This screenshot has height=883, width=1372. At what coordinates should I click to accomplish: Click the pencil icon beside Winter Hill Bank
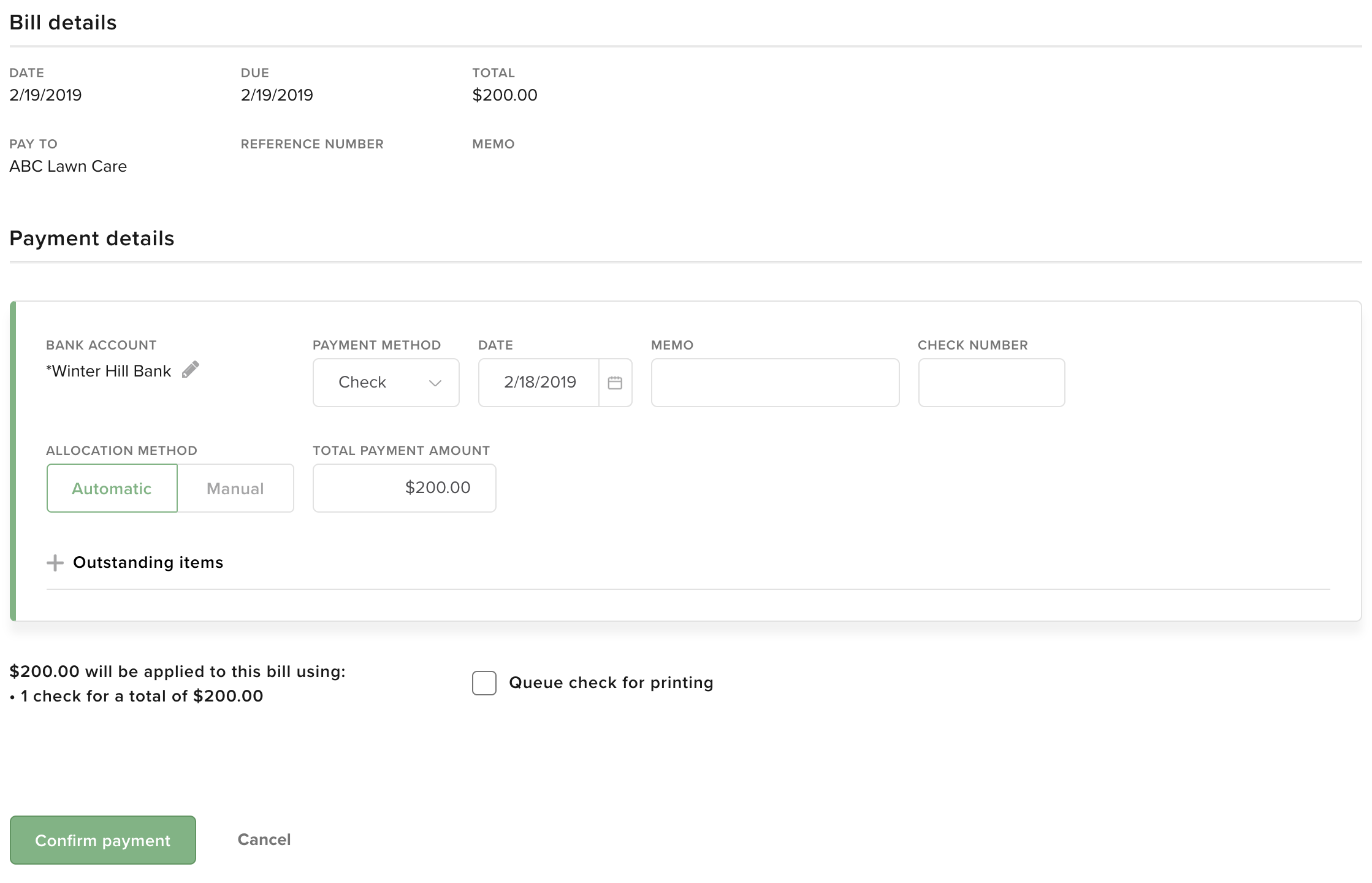pyautogui.click(x=191, y=369)
